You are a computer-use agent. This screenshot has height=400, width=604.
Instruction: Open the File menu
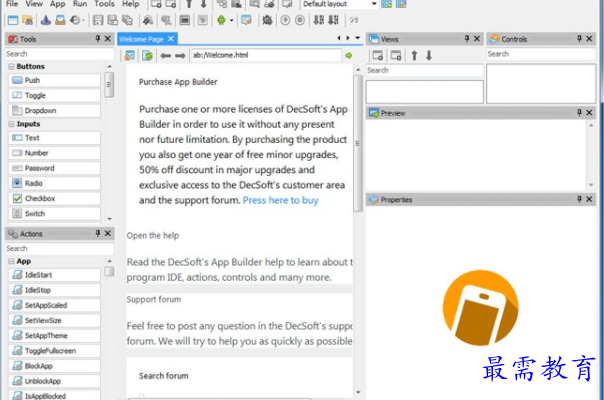tap(12, 4)
